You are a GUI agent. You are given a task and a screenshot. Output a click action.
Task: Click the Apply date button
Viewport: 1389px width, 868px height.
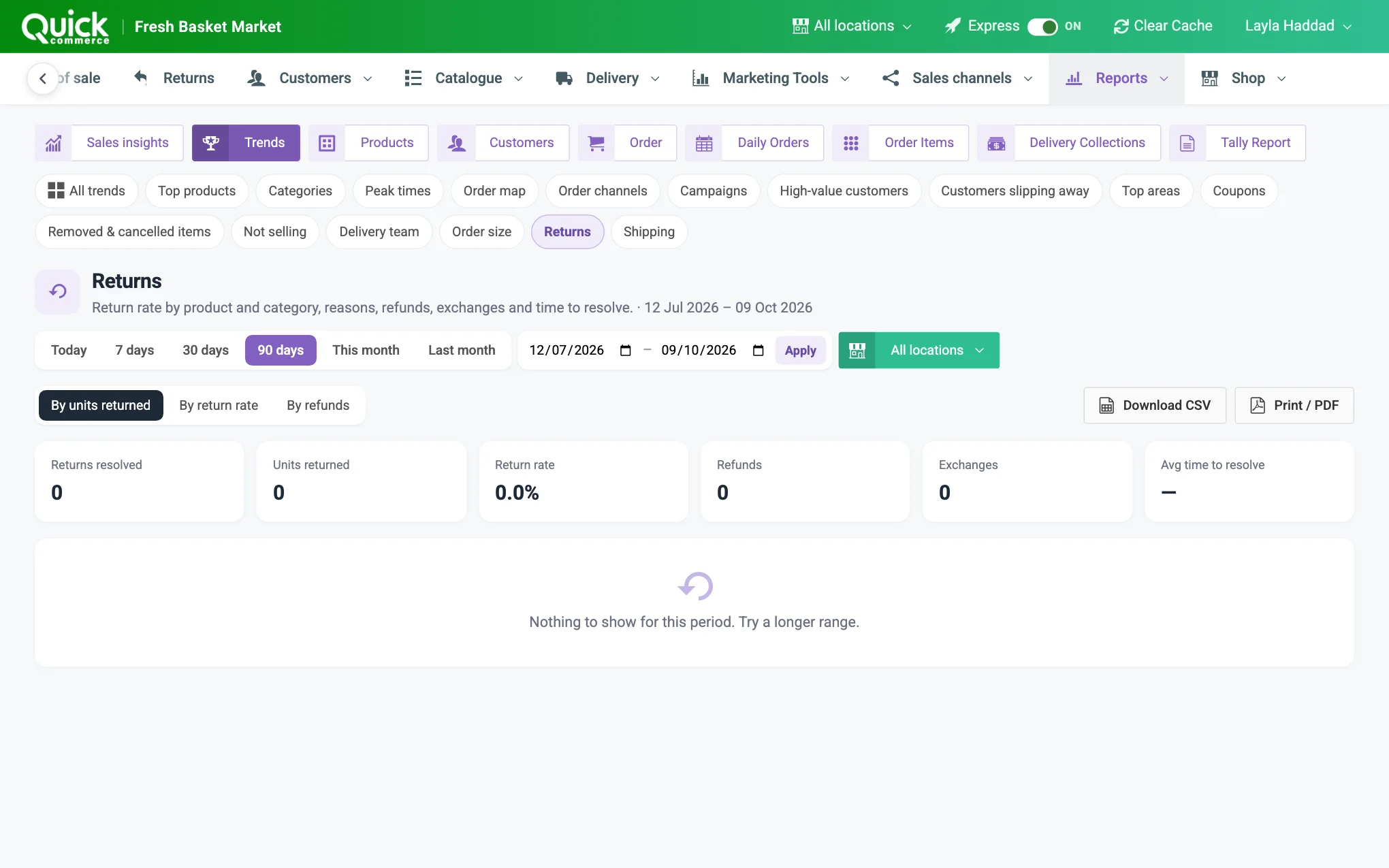click(800, 351)
